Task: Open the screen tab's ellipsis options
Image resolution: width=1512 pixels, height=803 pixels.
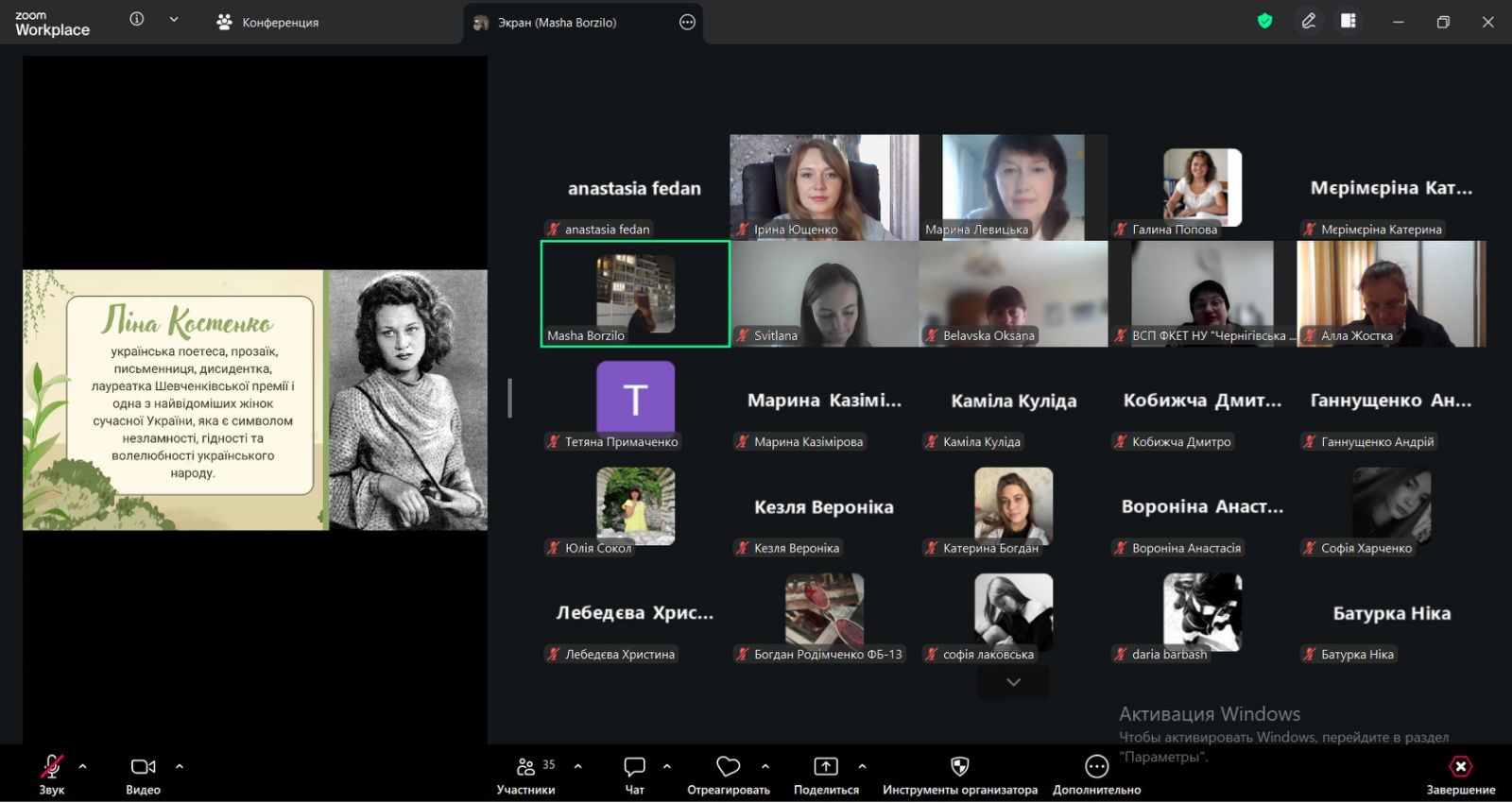Action: pyautogui.click(x=687, y=23)
